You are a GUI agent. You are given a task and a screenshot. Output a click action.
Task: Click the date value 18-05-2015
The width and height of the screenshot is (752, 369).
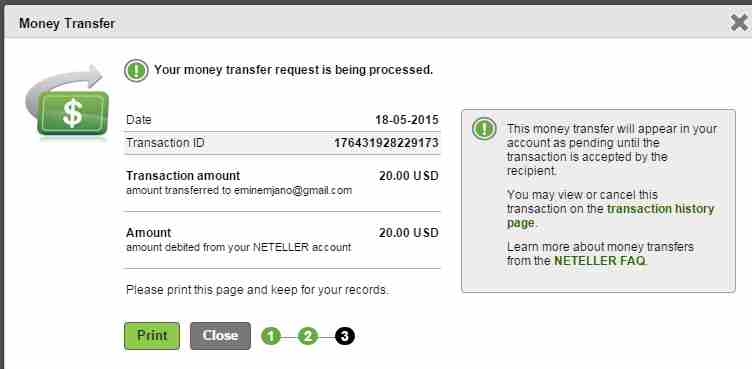tap(407, 120)
